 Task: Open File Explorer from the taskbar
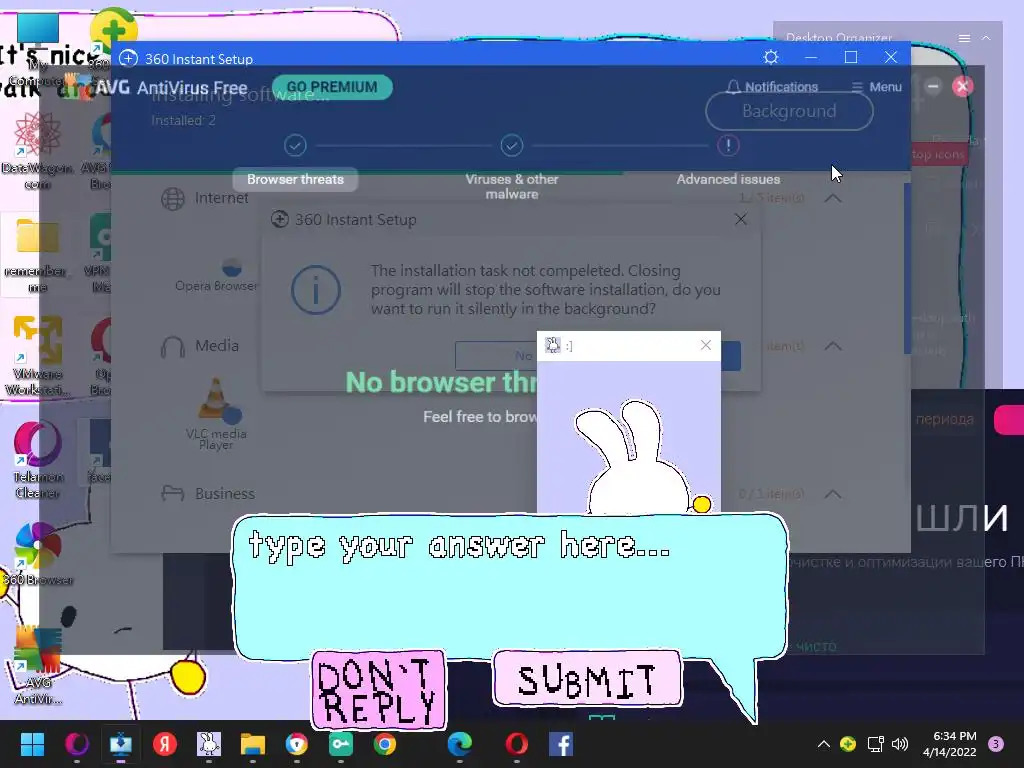pyautogui.click(x=253, y=744)
